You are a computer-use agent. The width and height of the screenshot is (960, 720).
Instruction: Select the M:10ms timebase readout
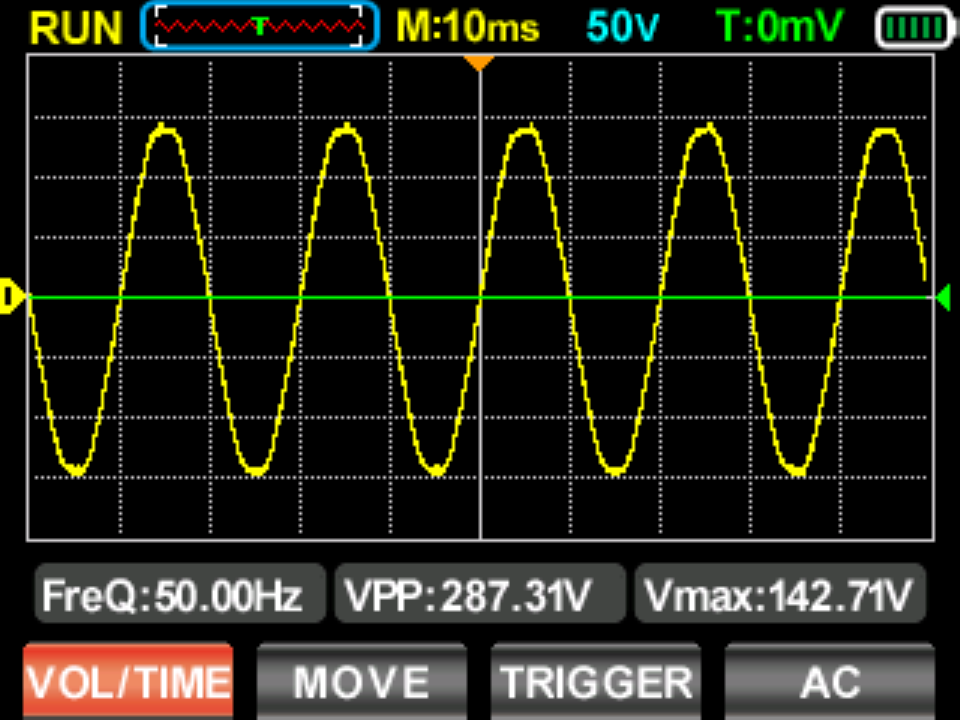pyautogui.click(x=468, y=28)
